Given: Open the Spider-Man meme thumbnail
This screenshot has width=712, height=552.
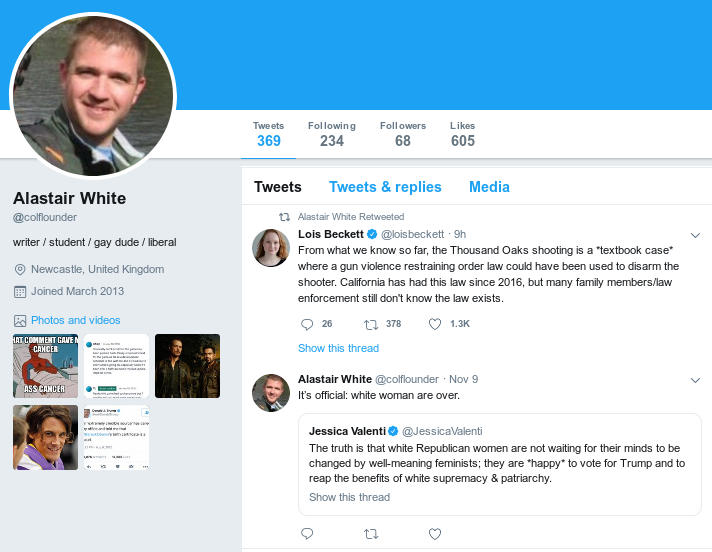Looking at the screenshot, I should click(x=45, y=366).
